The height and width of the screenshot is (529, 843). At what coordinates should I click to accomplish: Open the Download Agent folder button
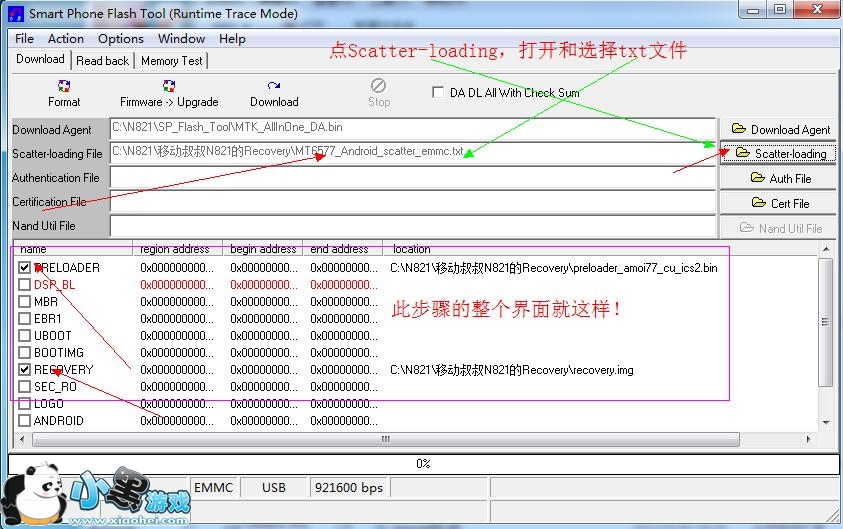click(x=778, y=130)
